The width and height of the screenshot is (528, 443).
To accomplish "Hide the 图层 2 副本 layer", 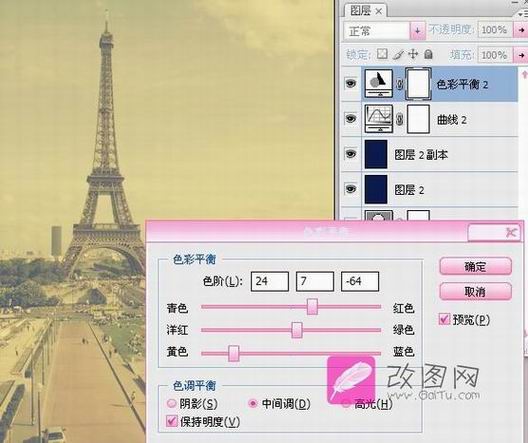I will tap(351, 154).
